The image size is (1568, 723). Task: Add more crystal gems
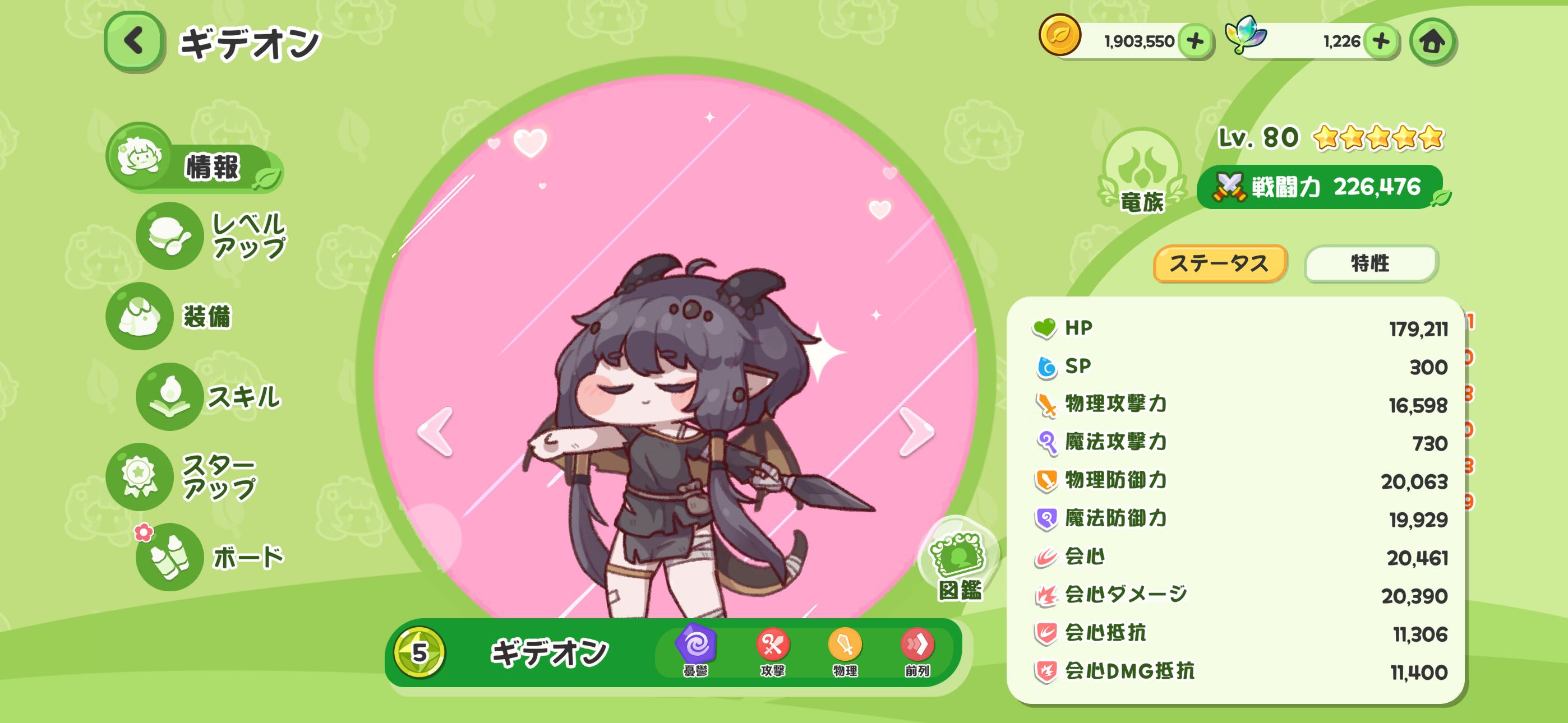click(1381, 41)
